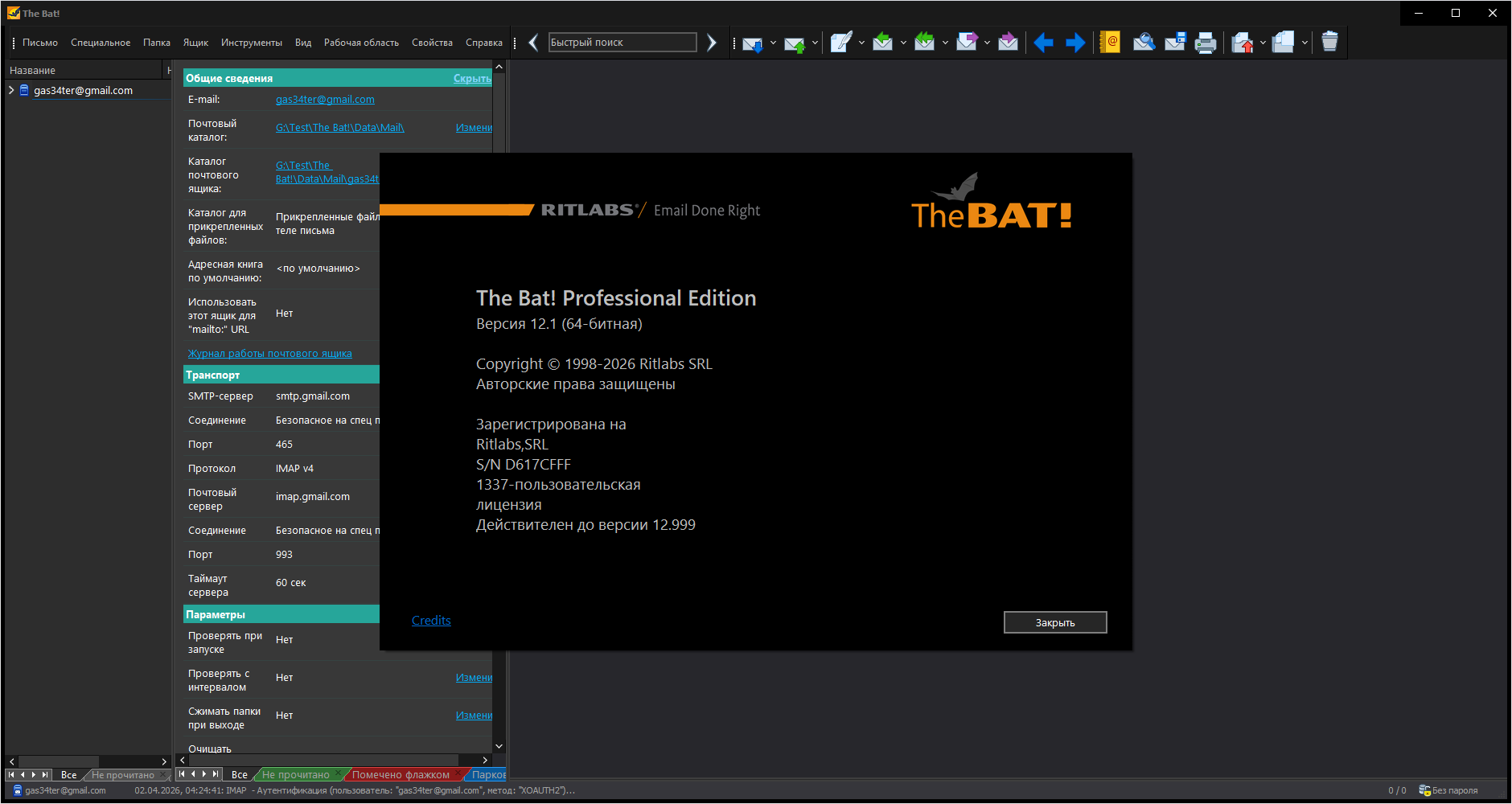Click the Get new mail icon
The image size is (1512, 804).
752,43
